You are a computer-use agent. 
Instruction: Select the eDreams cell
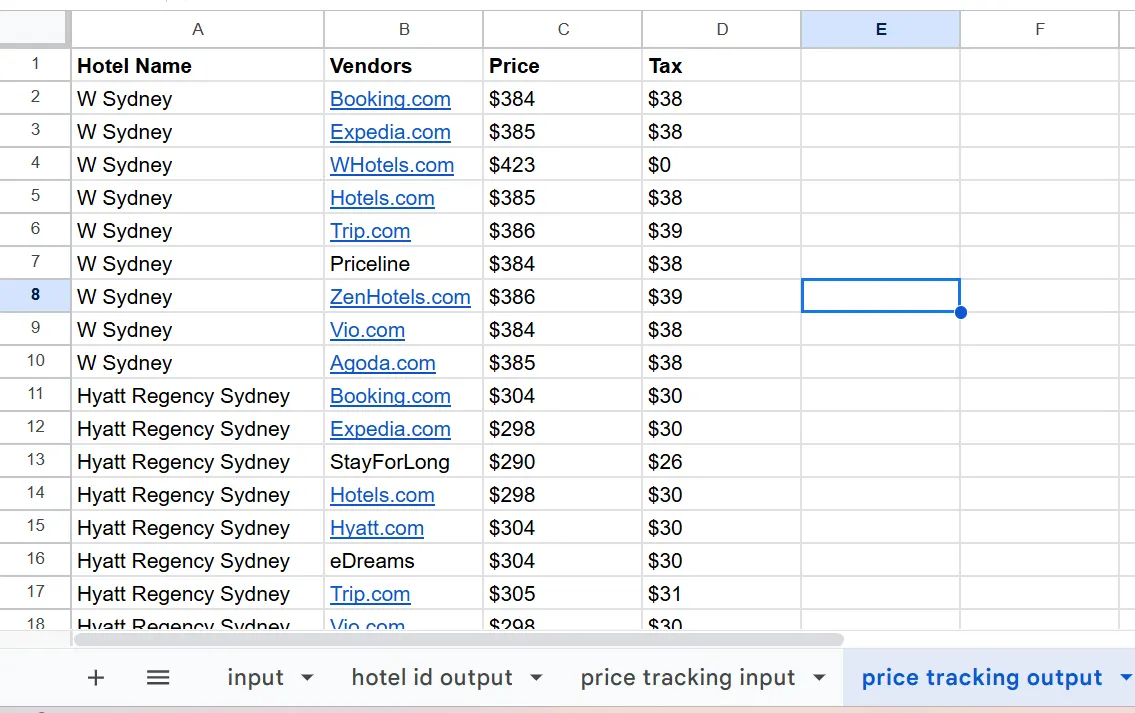click(x=404, y=561)
